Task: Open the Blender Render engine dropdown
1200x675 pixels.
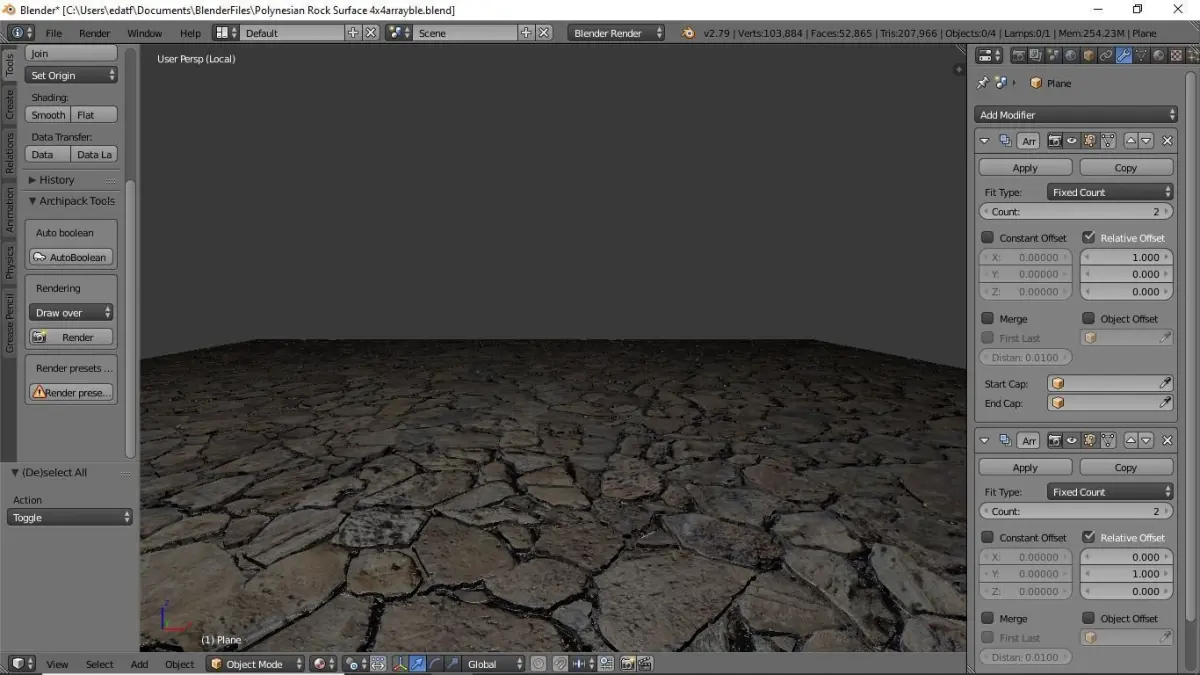Action: coord(617,33)
